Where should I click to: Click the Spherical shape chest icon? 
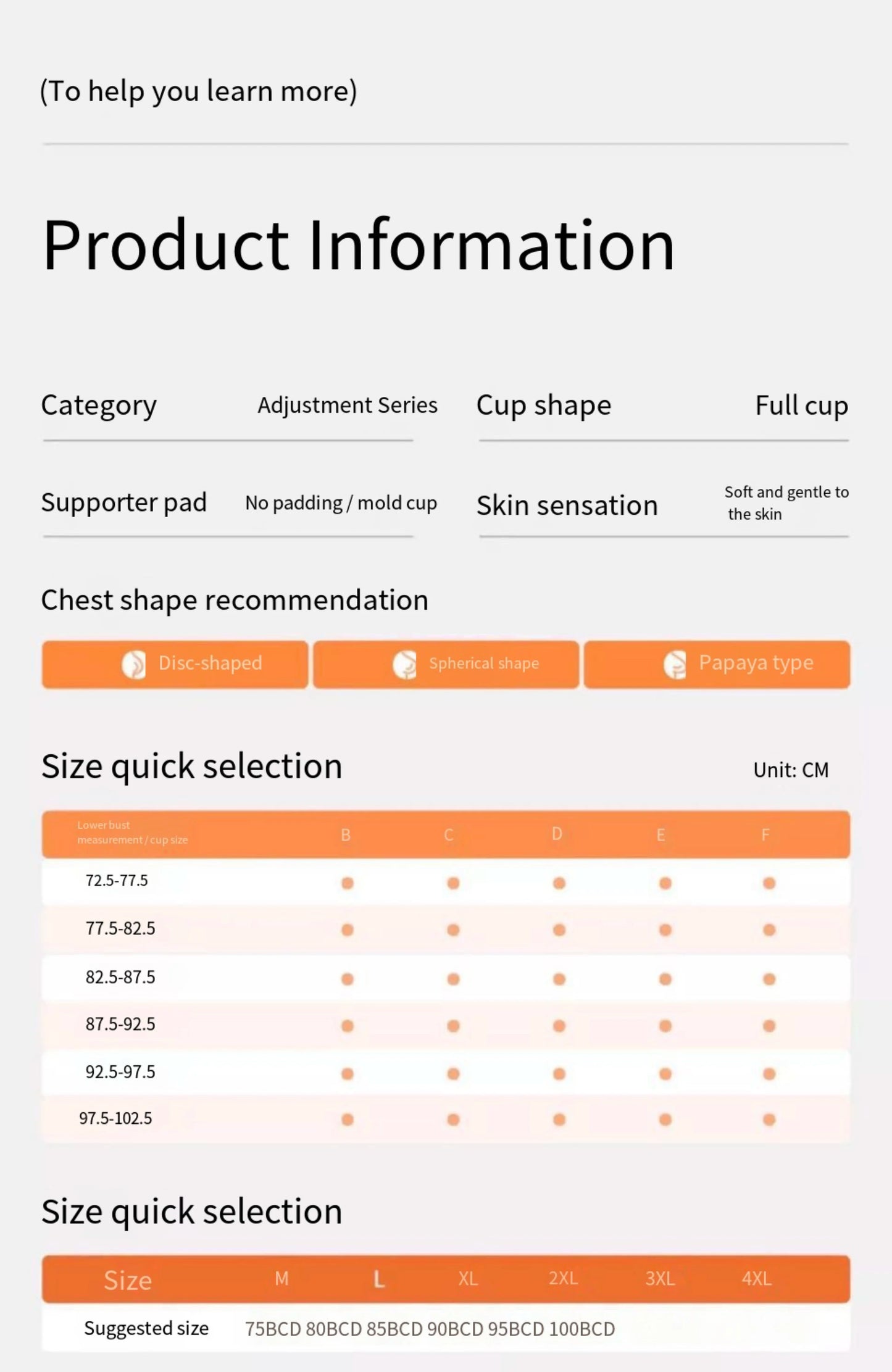pyautogui.click(x=404, y=665)
